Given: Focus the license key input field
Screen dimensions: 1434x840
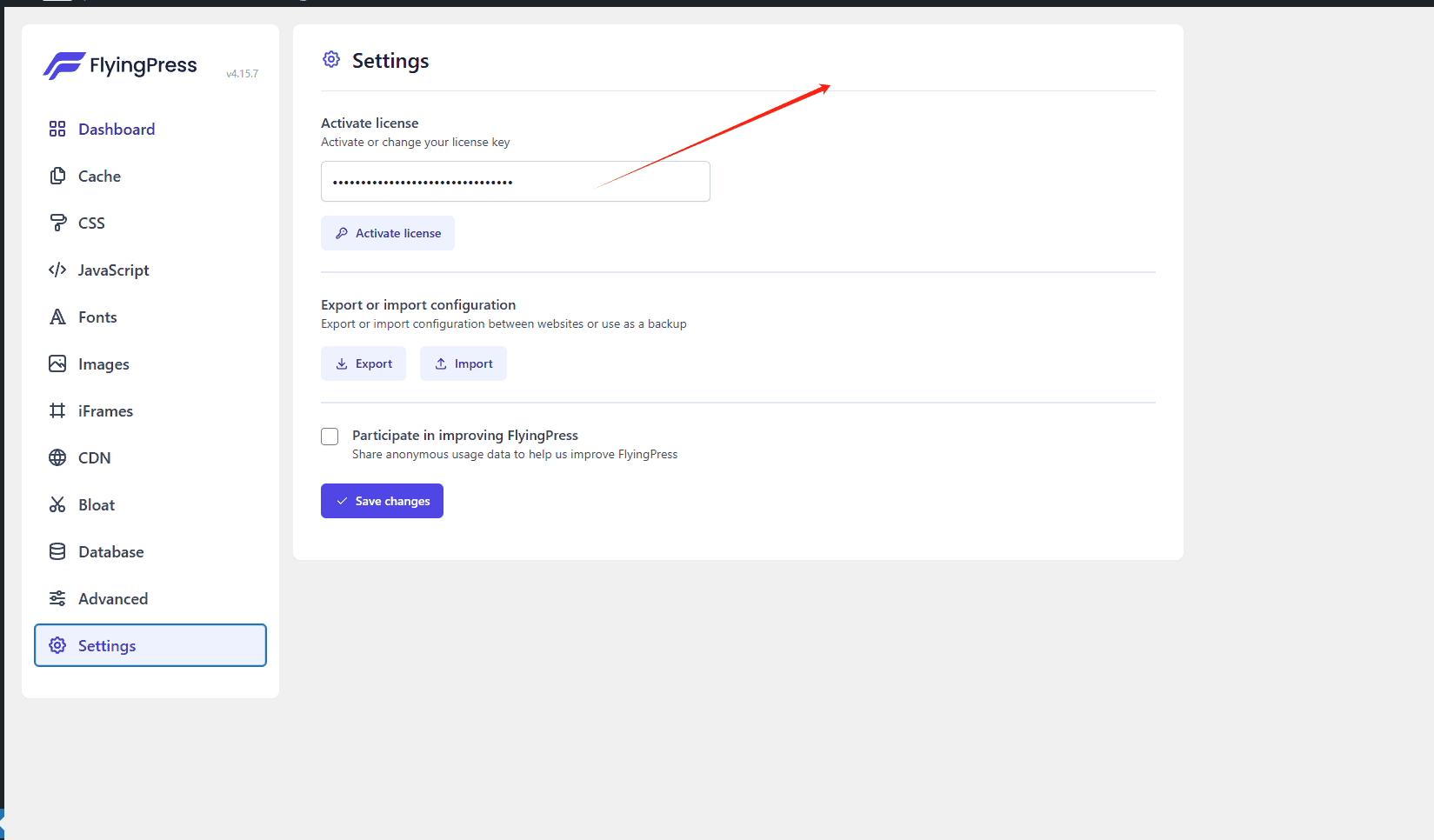Looking at the screenshot, I should point(516,182).
